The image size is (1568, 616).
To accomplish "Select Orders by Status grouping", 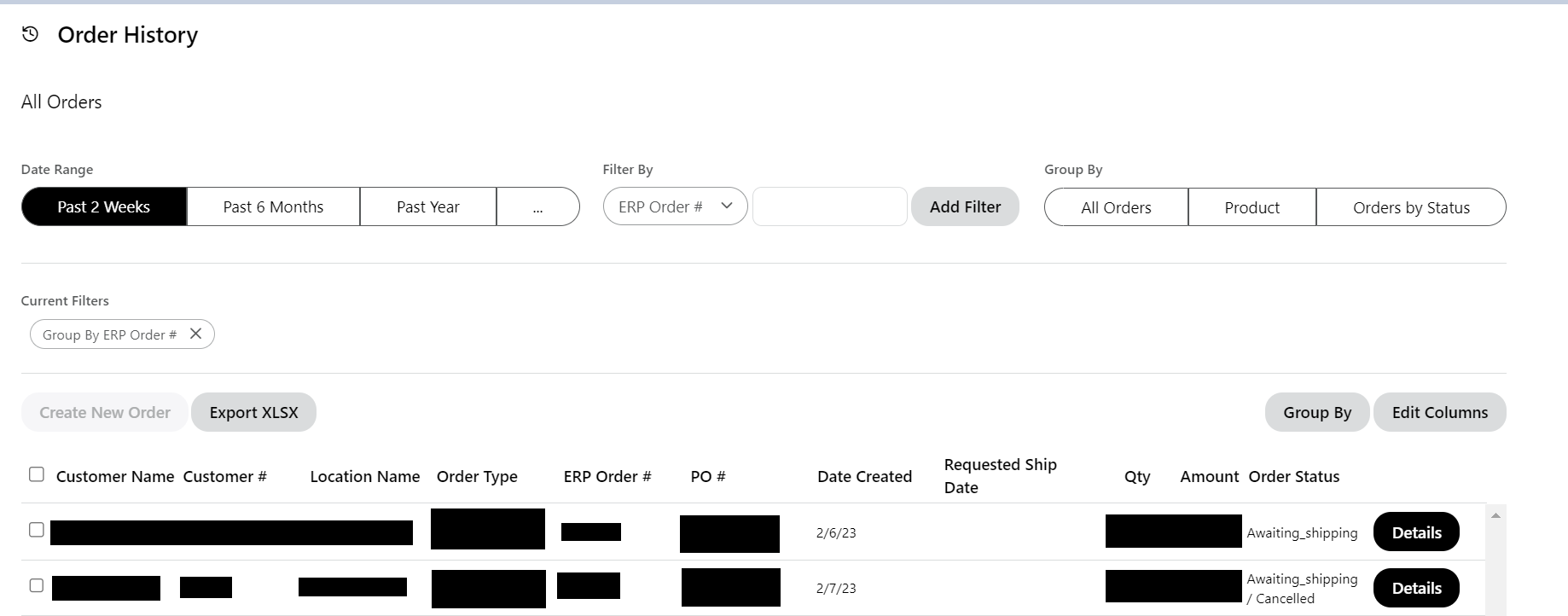I will [x=1411, y=207].
